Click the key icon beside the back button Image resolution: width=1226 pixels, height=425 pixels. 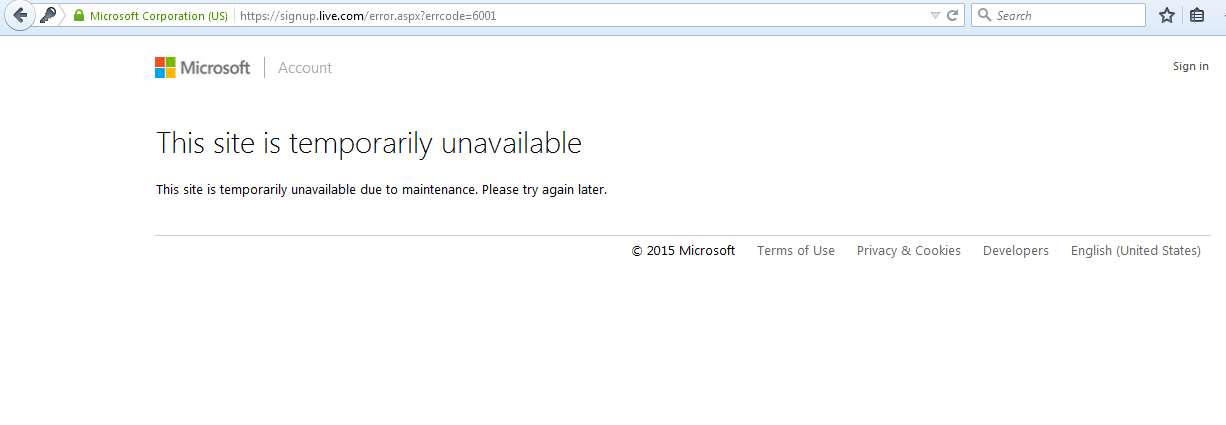click(48, 15)
